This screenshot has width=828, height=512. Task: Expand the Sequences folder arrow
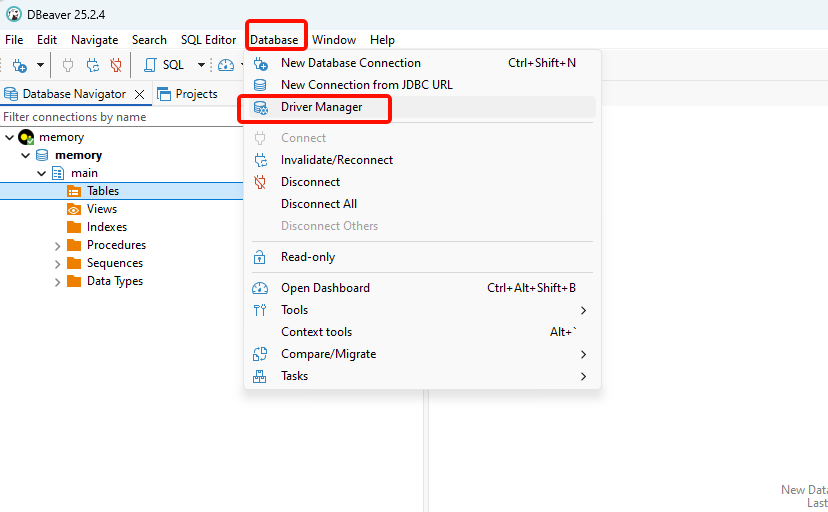pos(58,263)
